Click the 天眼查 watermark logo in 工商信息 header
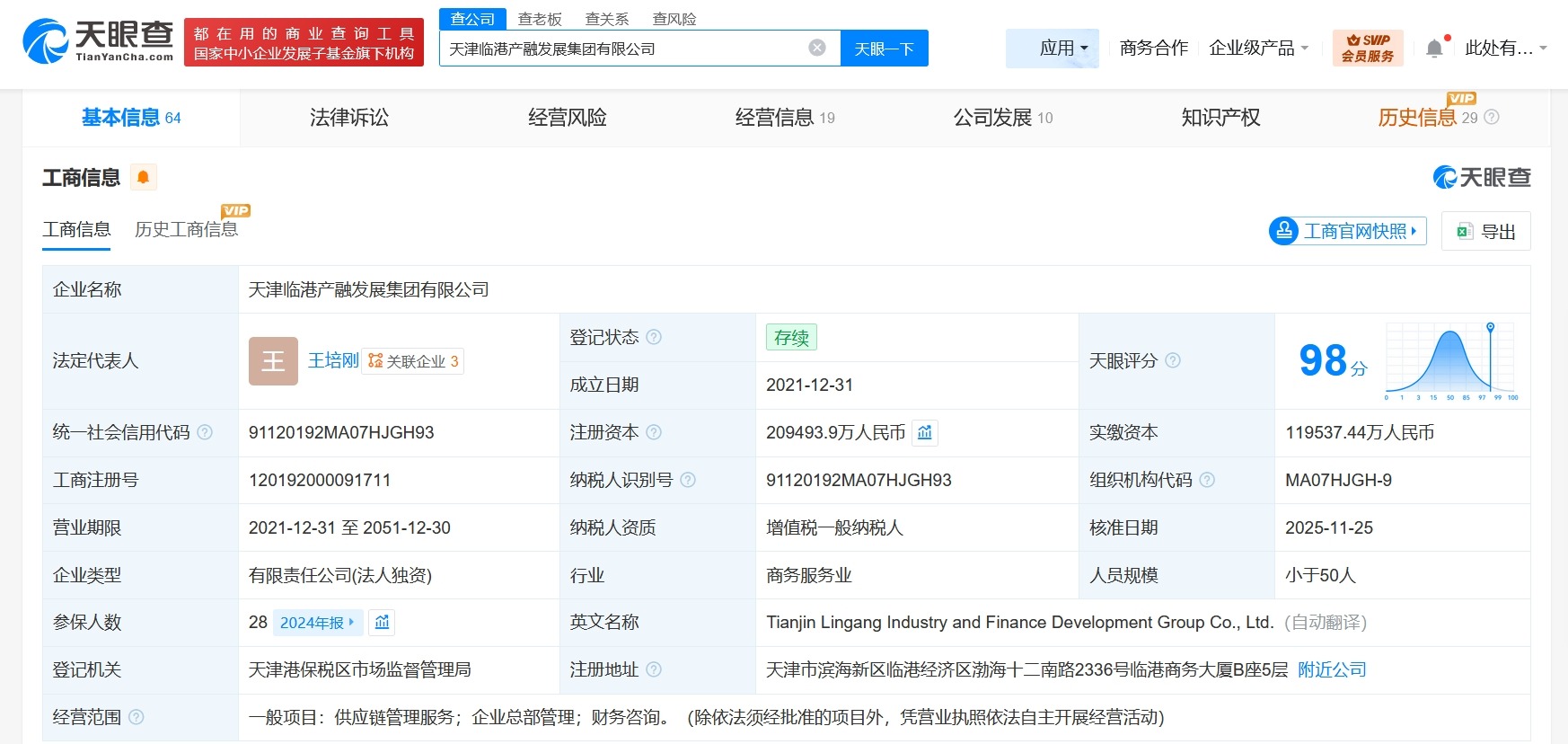This screenshot has height=744, width=1568. [x=1482, y=177]
